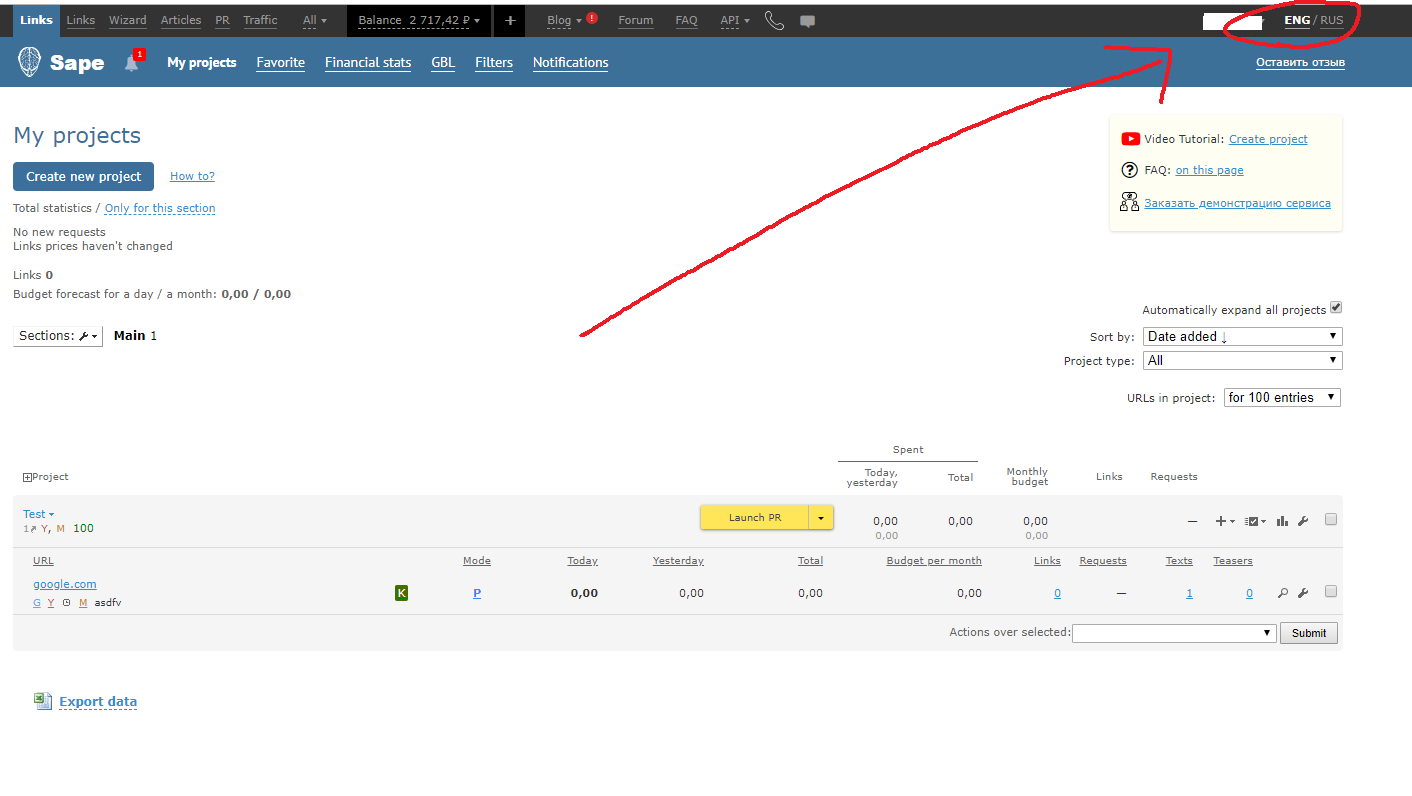Image resolution: width=1412 pixels, height=796 pixels.
Task: Click the Export data link
Action: coord(98,702)
